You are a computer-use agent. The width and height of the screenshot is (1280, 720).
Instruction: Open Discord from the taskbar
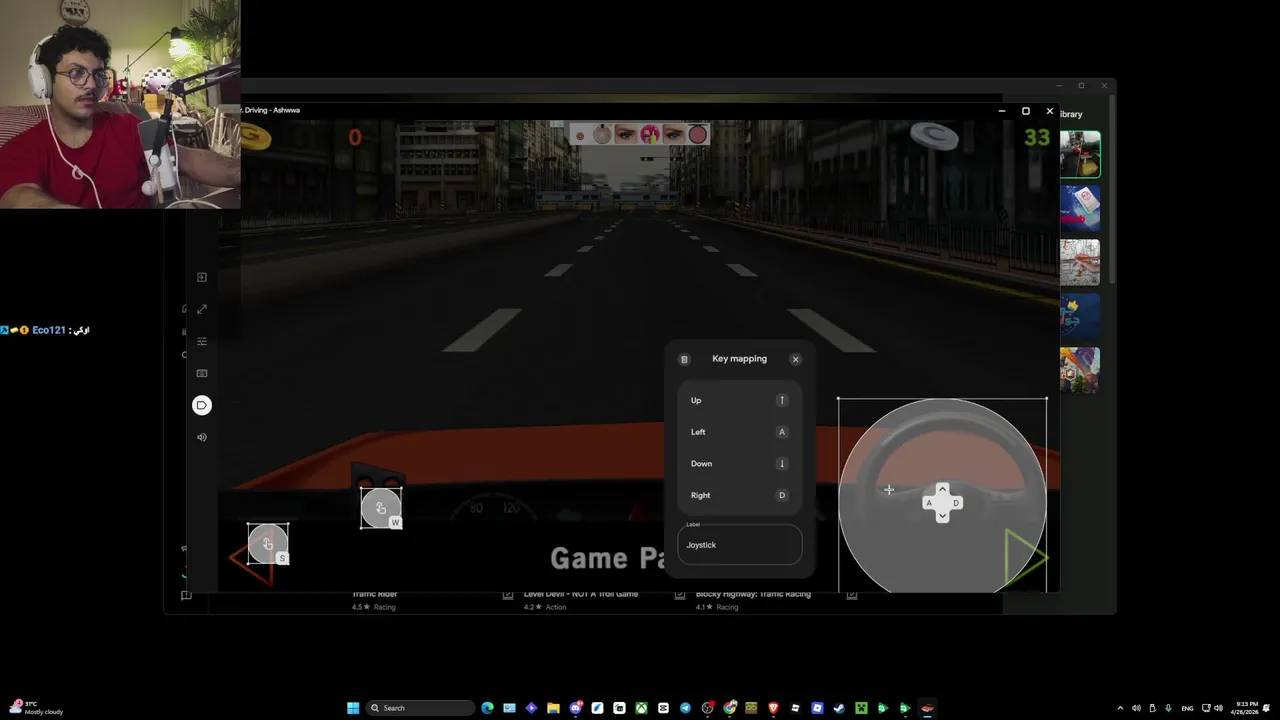click(x=575, y=708)
